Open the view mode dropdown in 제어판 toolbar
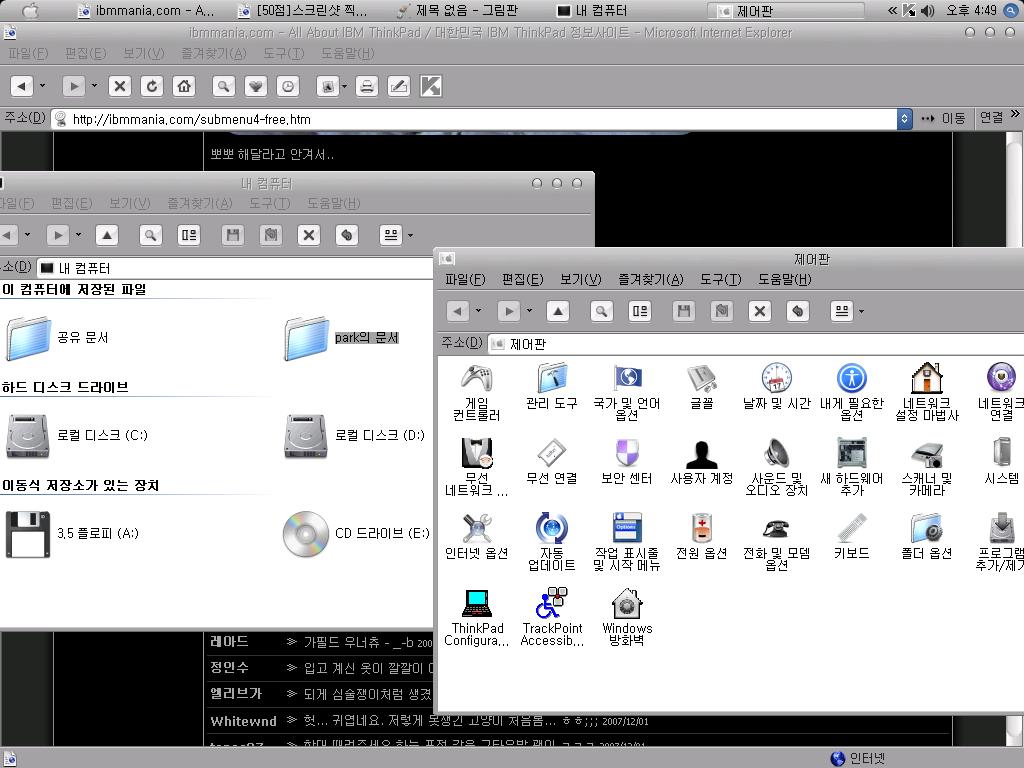Screen dimensions: 1024x768 click(861, 312)
